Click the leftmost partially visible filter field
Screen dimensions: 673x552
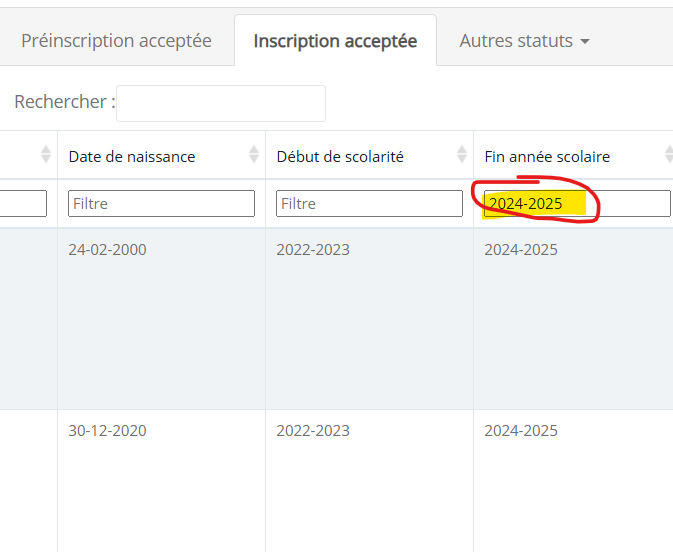point(23,203)
